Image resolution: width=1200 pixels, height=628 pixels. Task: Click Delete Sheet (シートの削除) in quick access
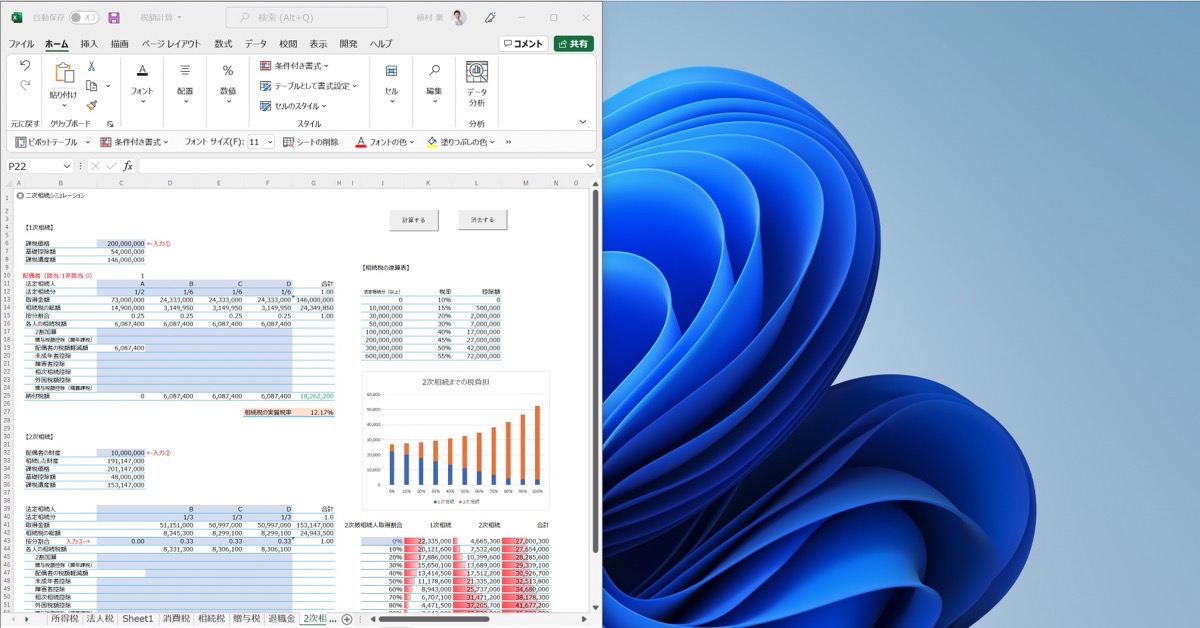click(311, 142)
